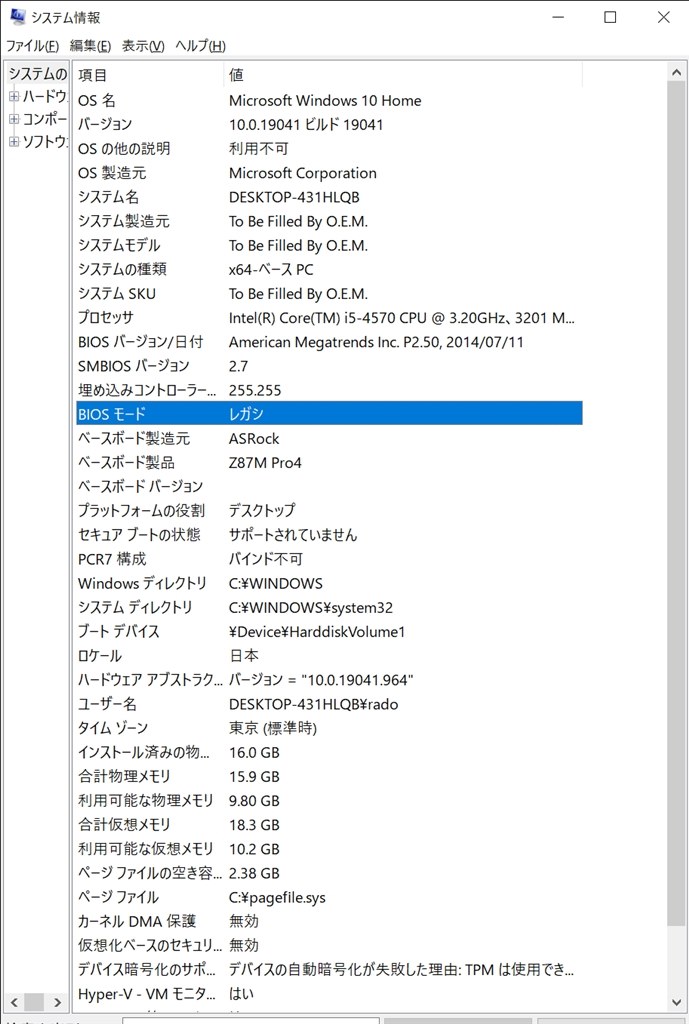Screen dimensions: 689x1024
Task: Select the C:¥WINDOWS¥system32 value
Action: click(x=311, y=607)
